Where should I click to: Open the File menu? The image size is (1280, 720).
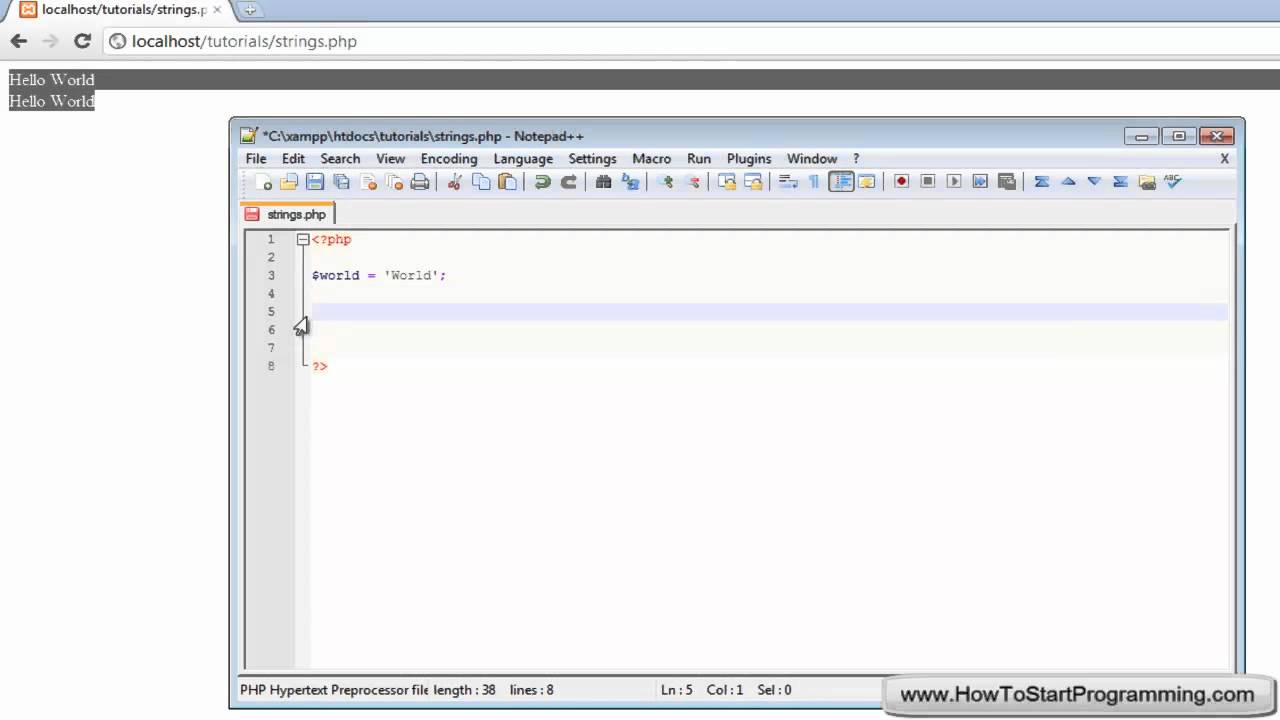point(256,159)
